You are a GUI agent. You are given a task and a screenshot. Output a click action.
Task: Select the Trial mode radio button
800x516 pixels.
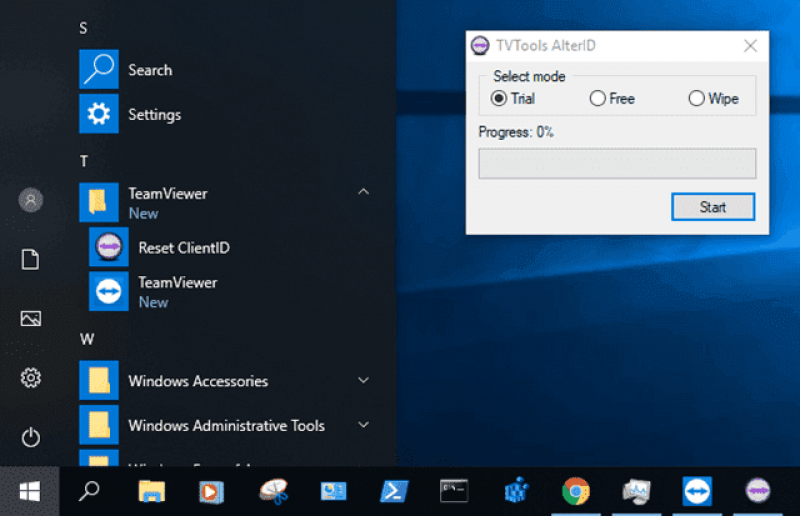pyautogui.click(x=498, y=98)
